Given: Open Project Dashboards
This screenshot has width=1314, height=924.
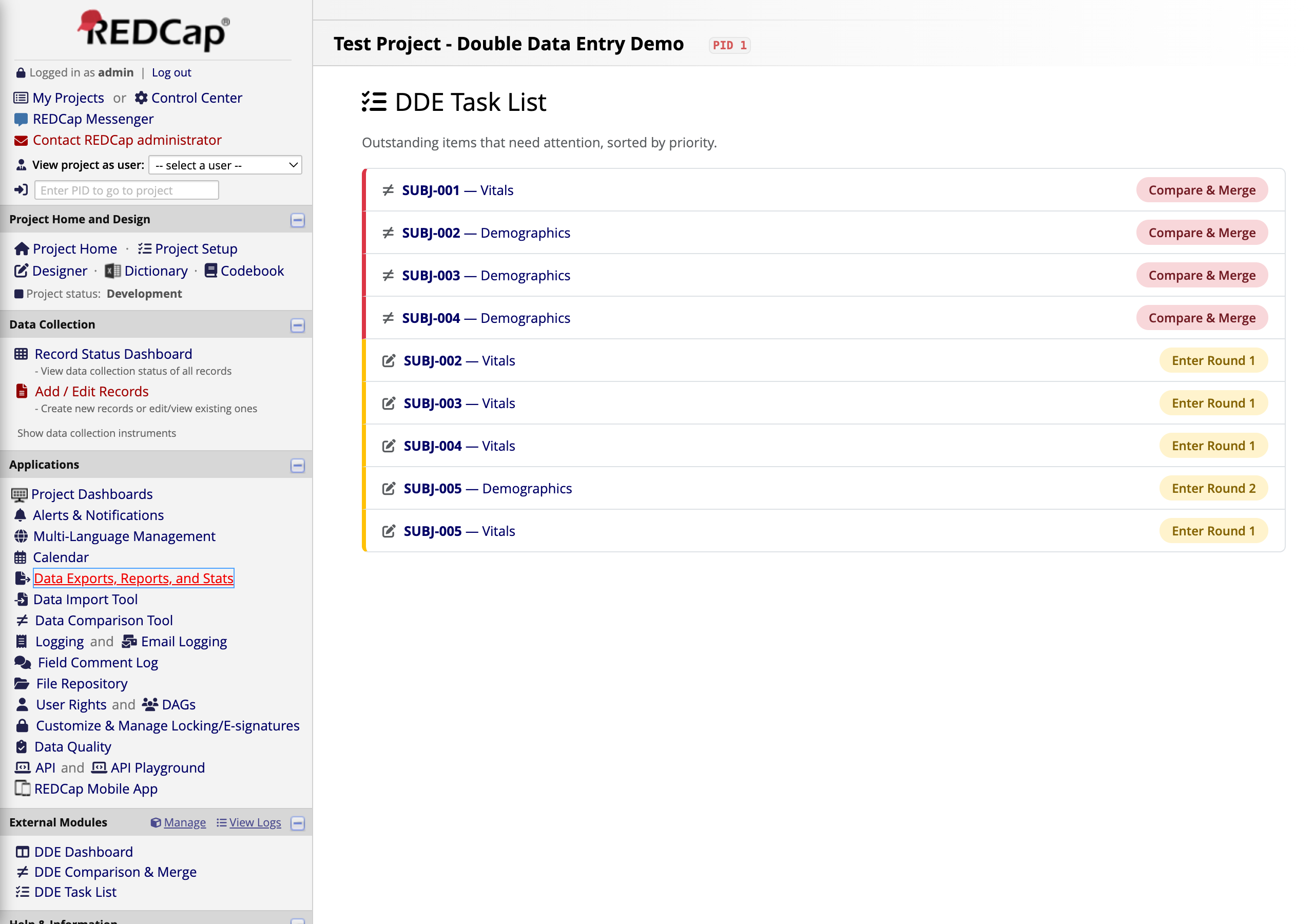Looking at the screenshot, I should pos(92,494).
